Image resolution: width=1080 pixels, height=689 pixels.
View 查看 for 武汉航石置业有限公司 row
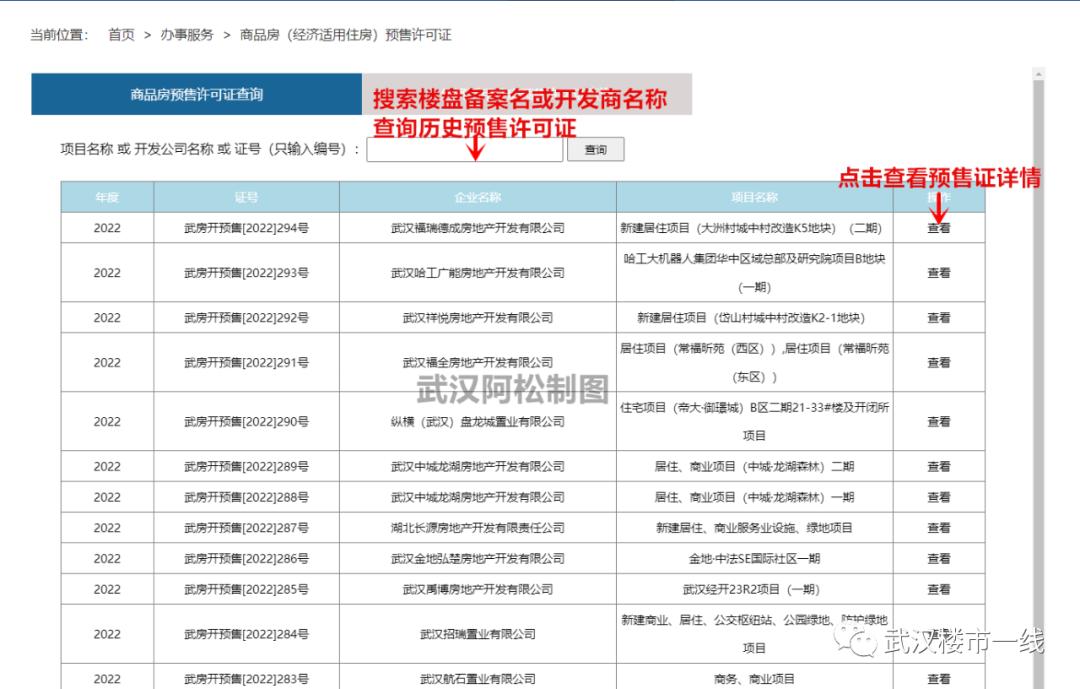938,678
